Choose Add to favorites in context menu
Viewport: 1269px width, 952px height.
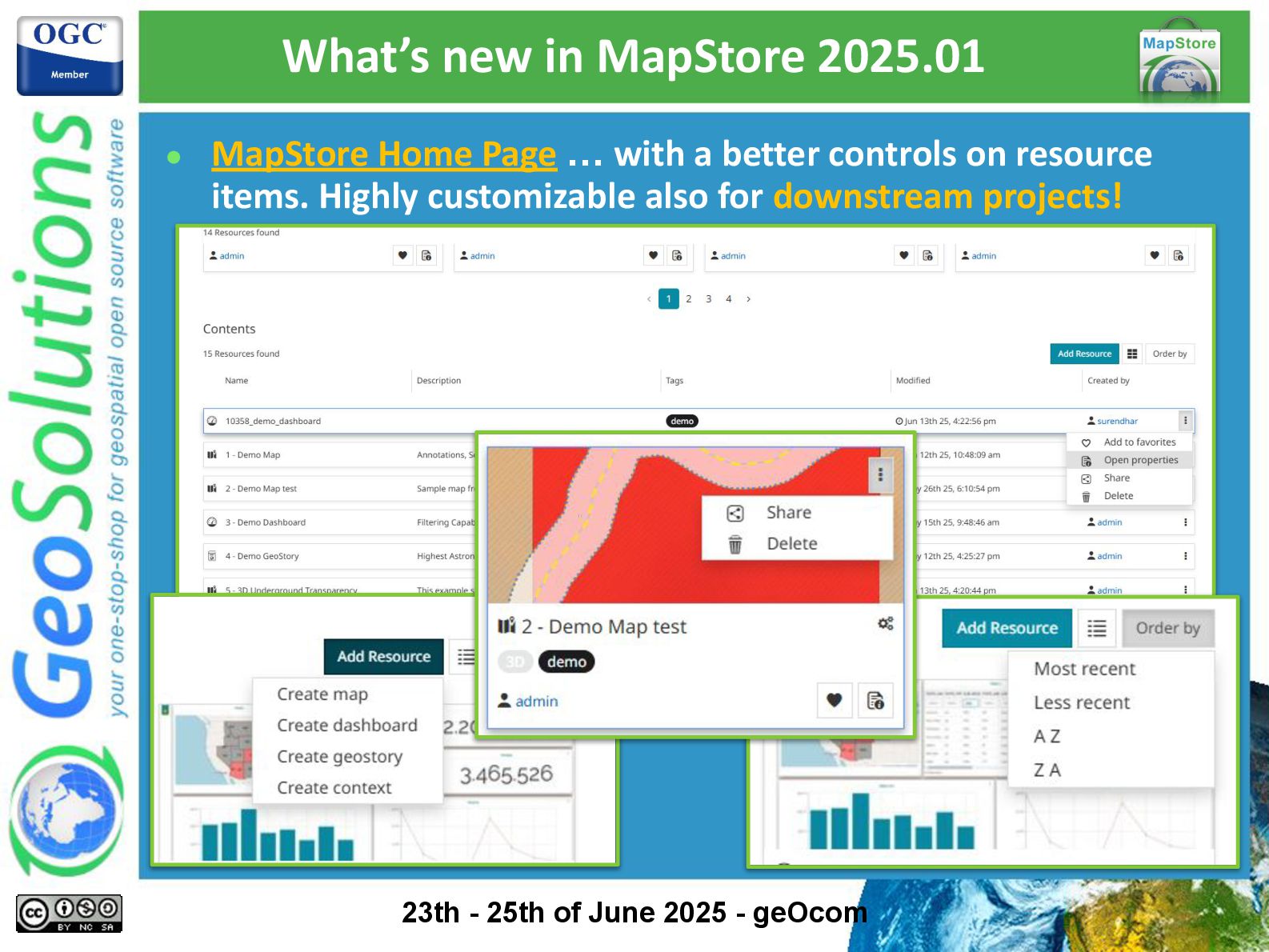point(1129,442)
